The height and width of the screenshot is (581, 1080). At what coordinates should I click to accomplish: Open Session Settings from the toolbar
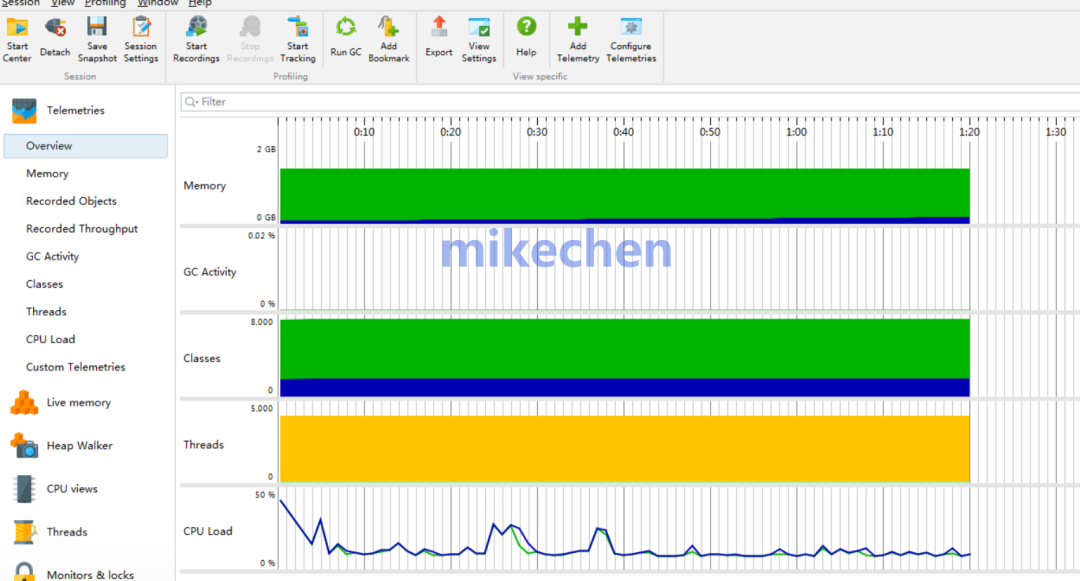pyautogui.click(x=141, y=28)
